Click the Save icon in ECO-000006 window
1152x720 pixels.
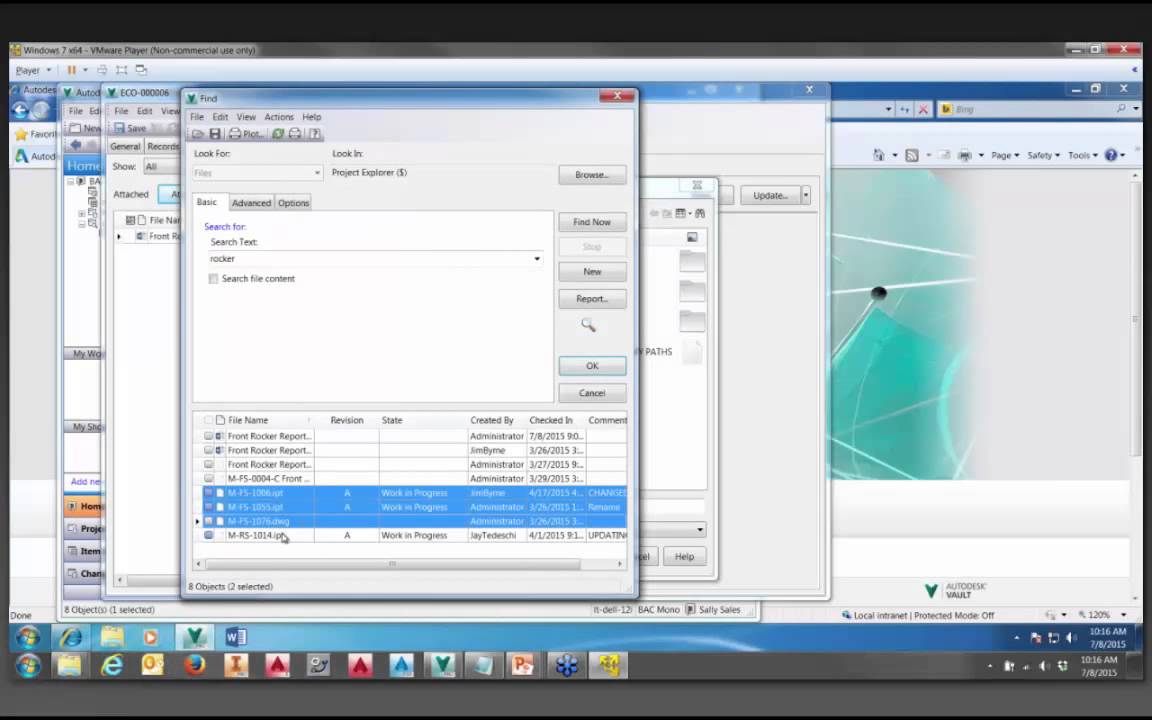[130, 128]
